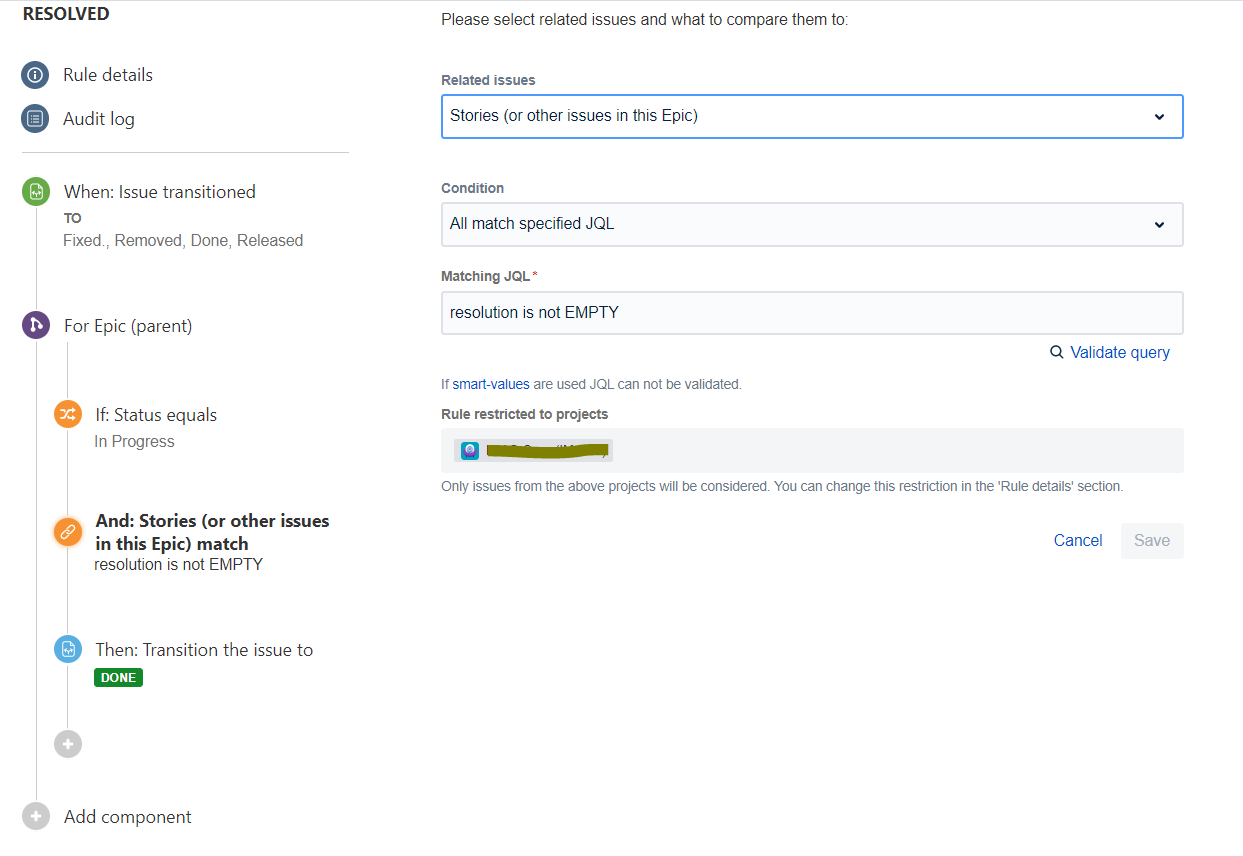
Task: Click the green DONE status lozenge
Action: point(118,677)
